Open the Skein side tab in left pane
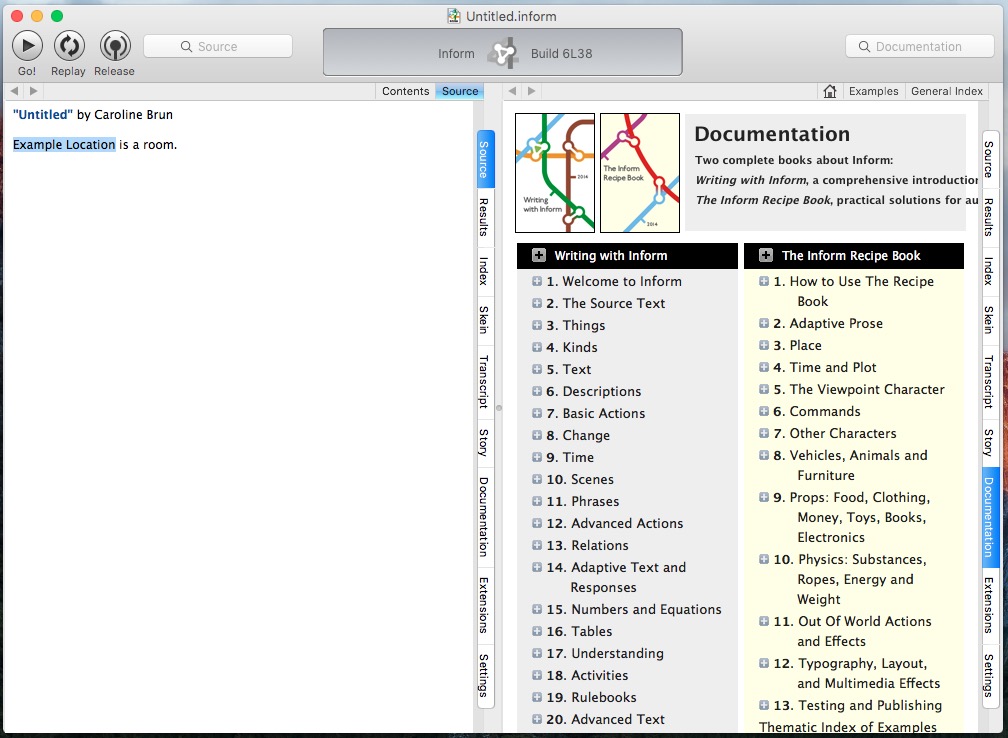The height and width of the screenshot is (738, 1008). click(x=485, y=320)
